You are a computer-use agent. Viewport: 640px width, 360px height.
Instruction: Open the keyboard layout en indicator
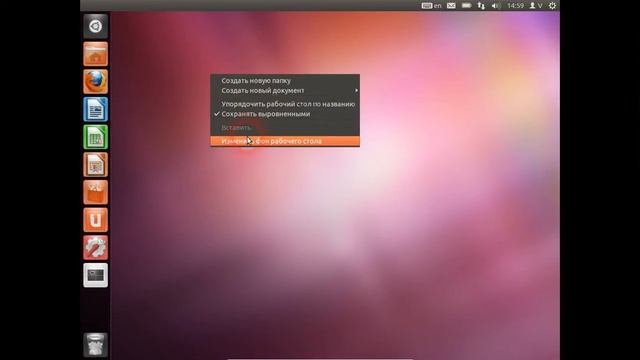[431, 6]
